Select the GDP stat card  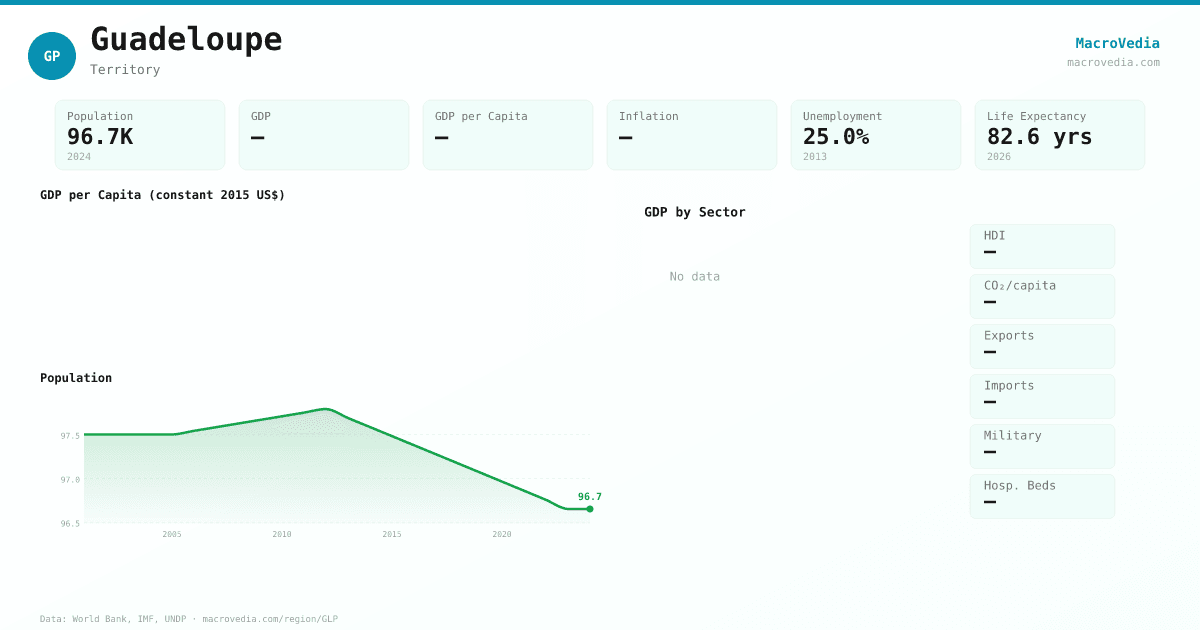point(324,135)
